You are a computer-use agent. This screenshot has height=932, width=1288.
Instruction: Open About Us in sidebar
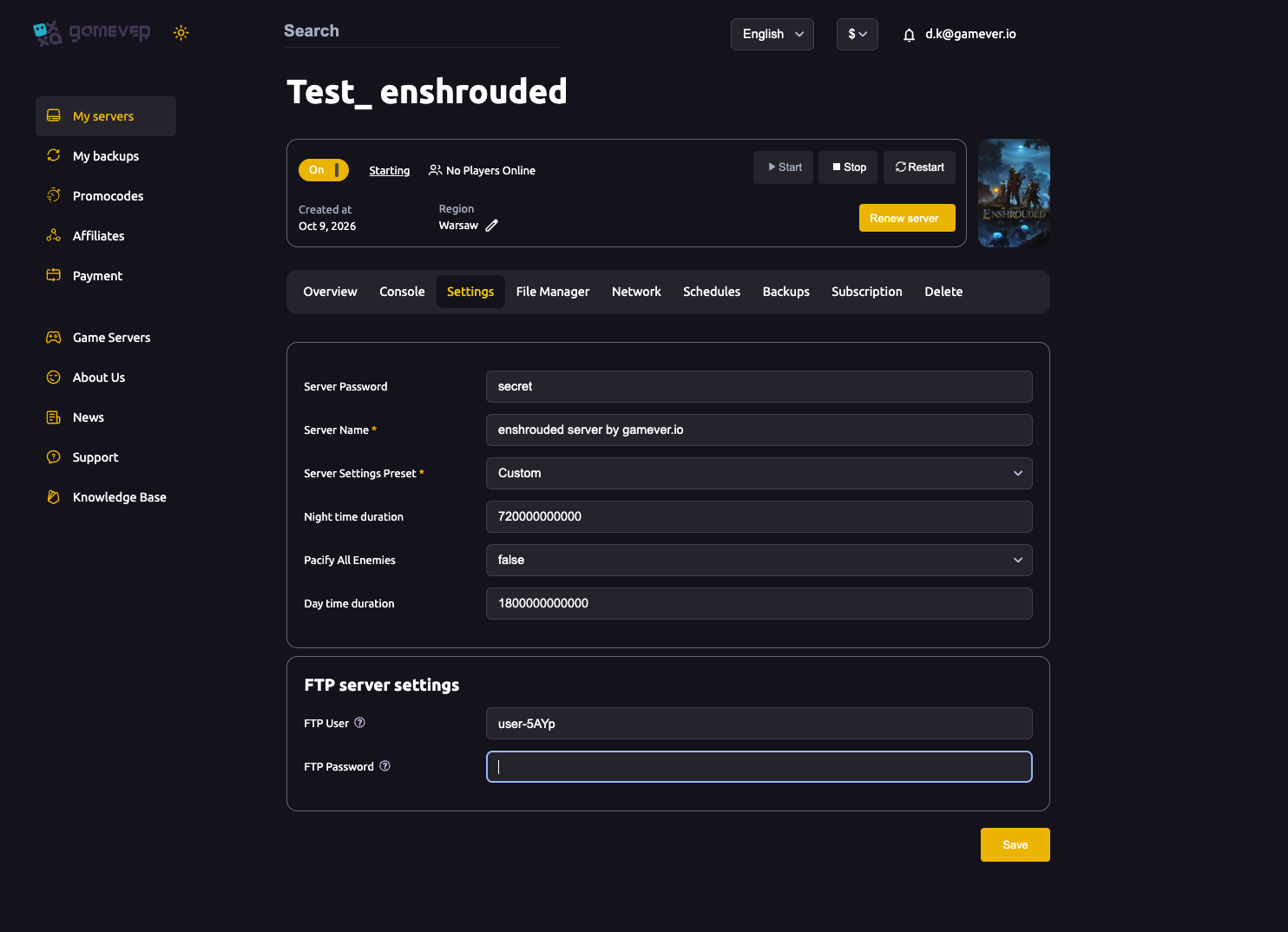(106, 377)
